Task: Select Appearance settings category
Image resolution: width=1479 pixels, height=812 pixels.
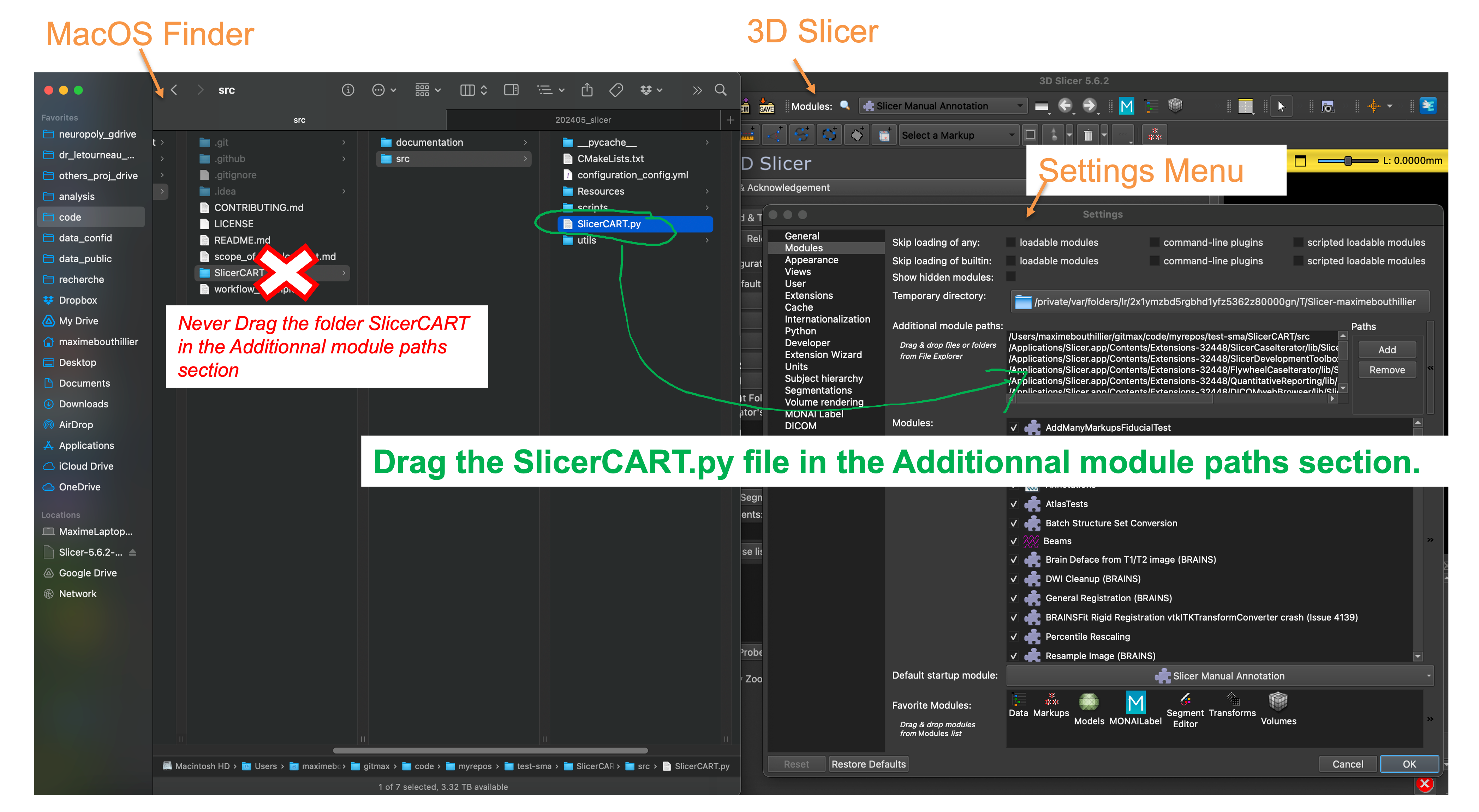Action: [811, 260]
